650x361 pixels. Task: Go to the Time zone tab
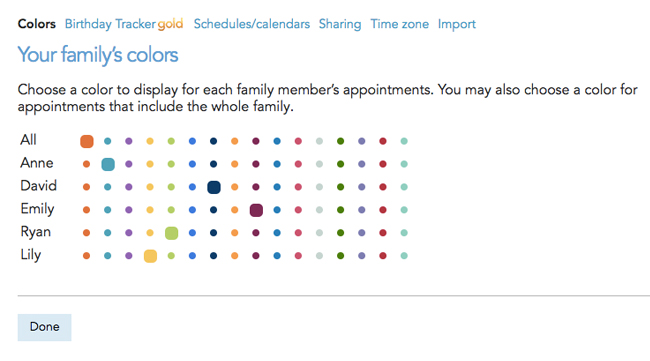tap(400, 24)
